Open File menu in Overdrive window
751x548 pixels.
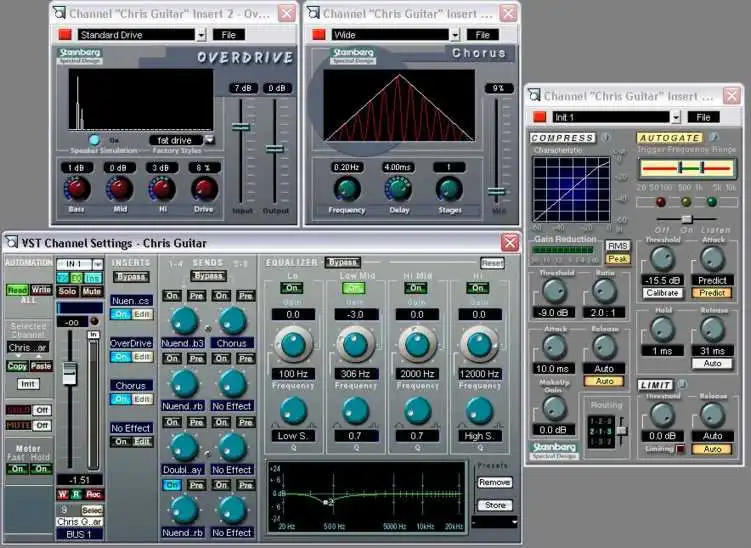tap(229, 35)
